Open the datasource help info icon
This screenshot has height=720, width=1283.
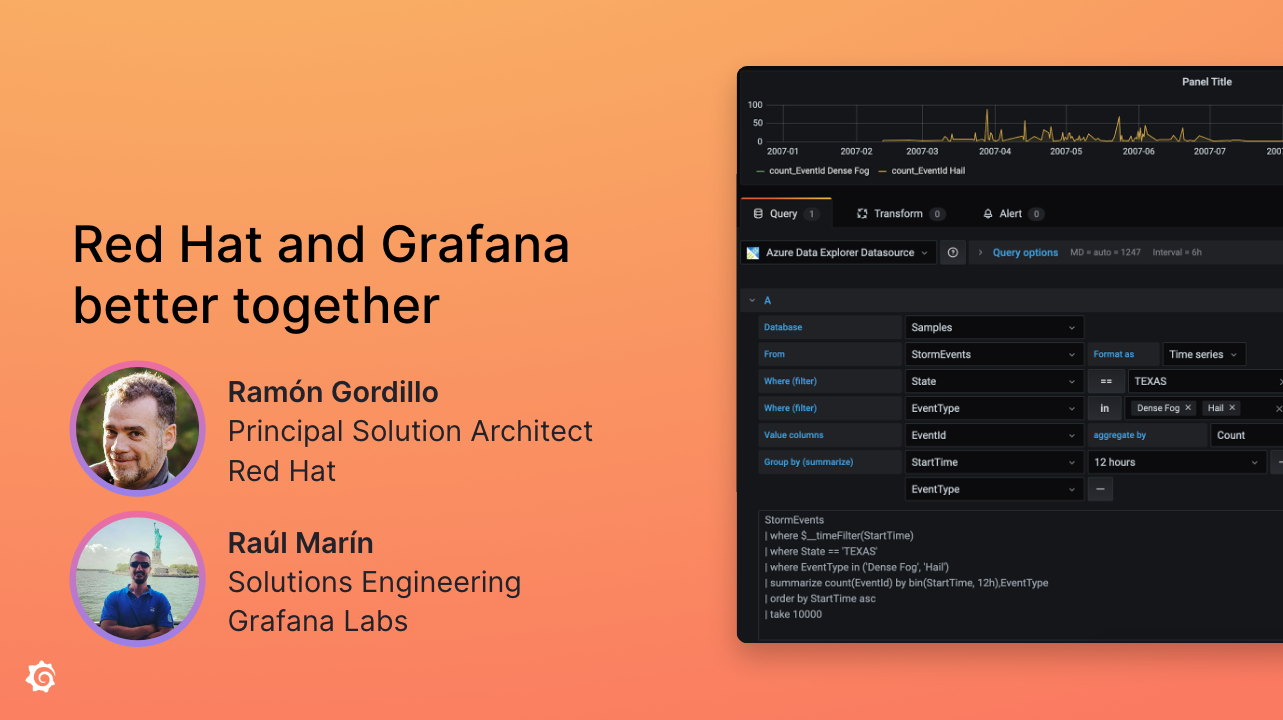coord(952,252)
